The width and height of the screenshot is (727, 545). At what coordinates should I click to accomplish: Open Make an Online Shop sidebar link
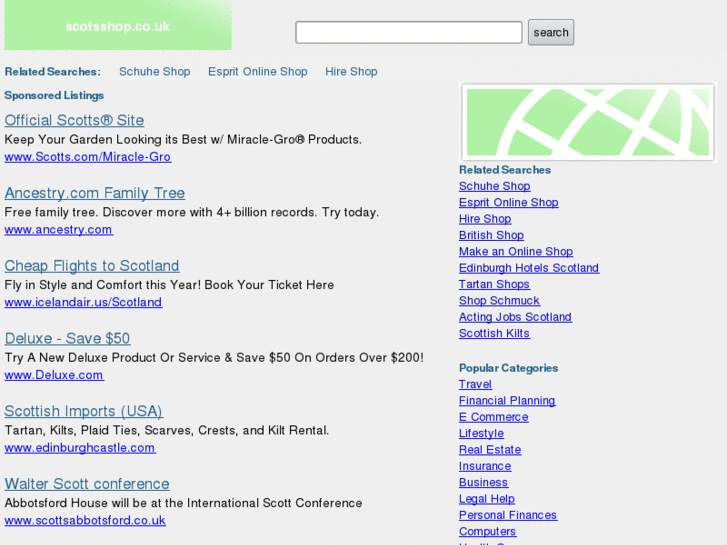tap(516, 251)
